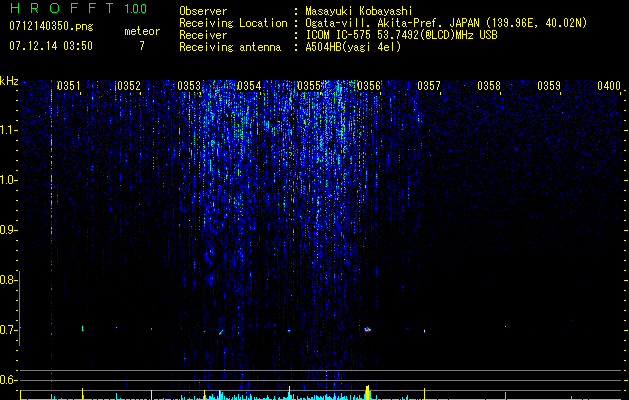Select the 0357 time marker

[x=429, y=86]
